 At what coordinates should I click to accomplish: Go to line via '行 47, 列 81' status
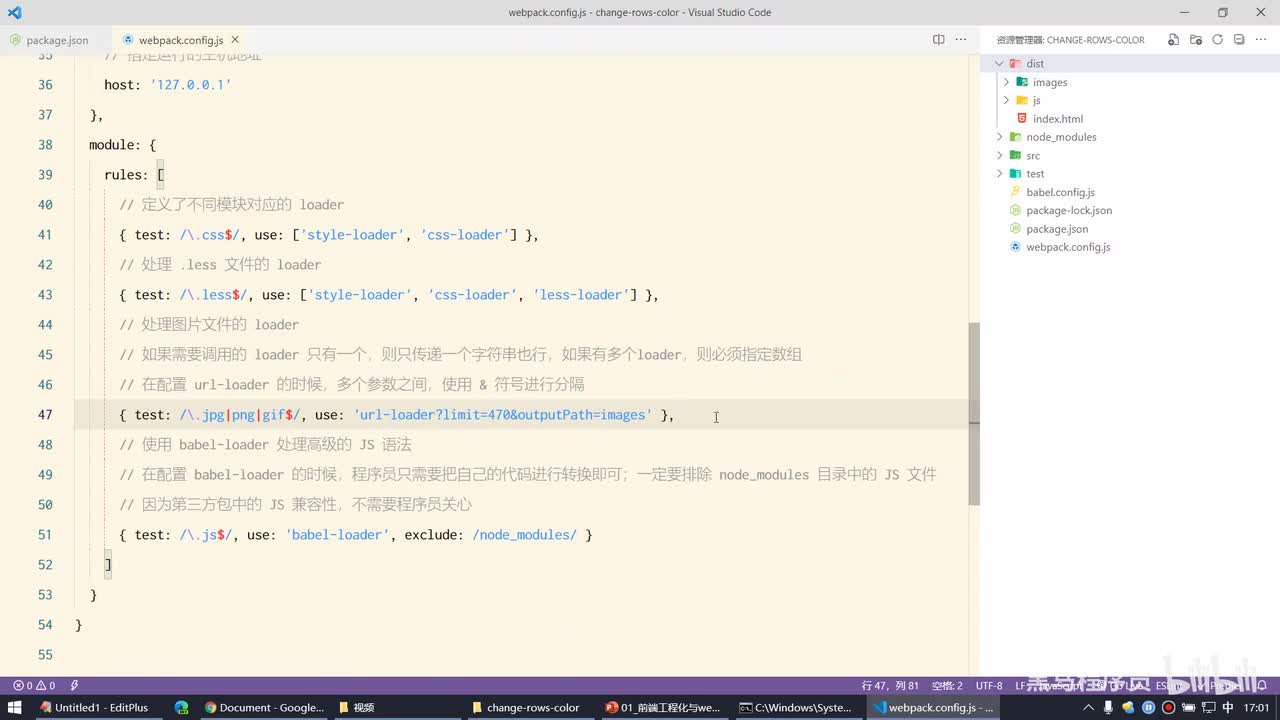[x=890, y=685]
